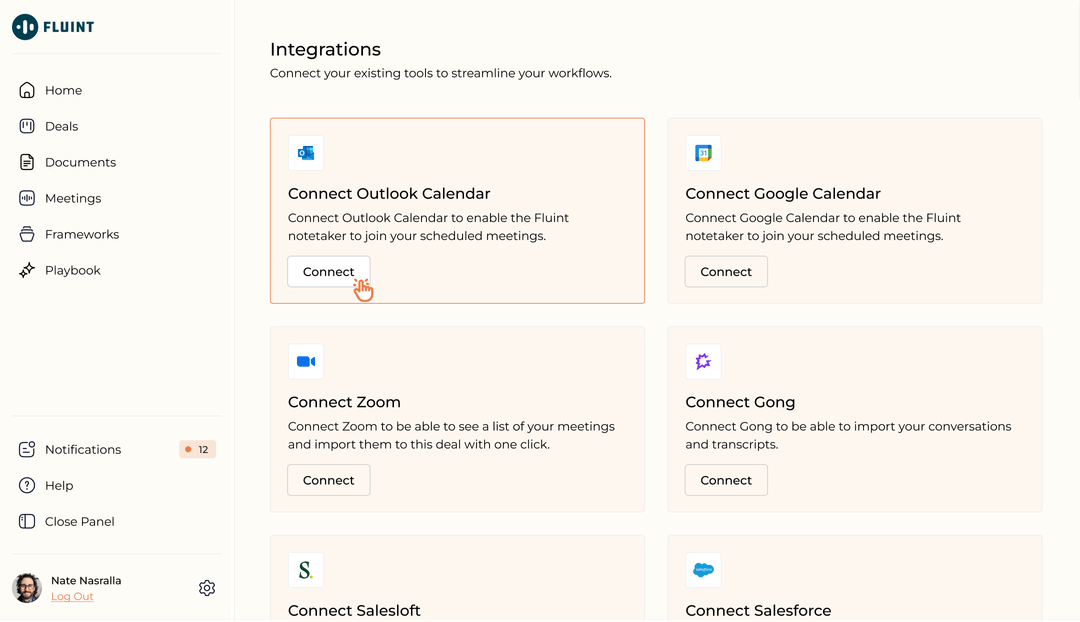Image resolution: width=1080 pixels, height=622 pixels.
Task: Click Nate Nasralla's profile picture
Action: click(x=27, y=587)
